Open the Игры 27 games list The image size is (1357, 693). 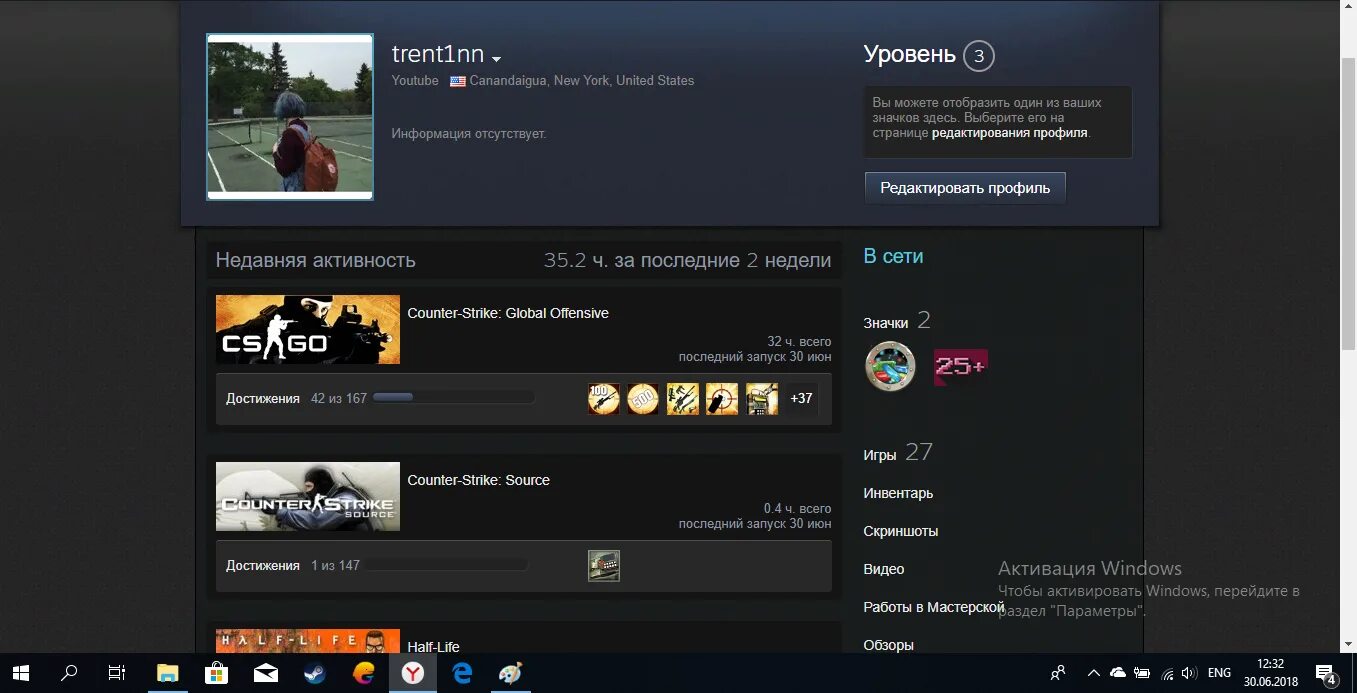coord(898,453)
